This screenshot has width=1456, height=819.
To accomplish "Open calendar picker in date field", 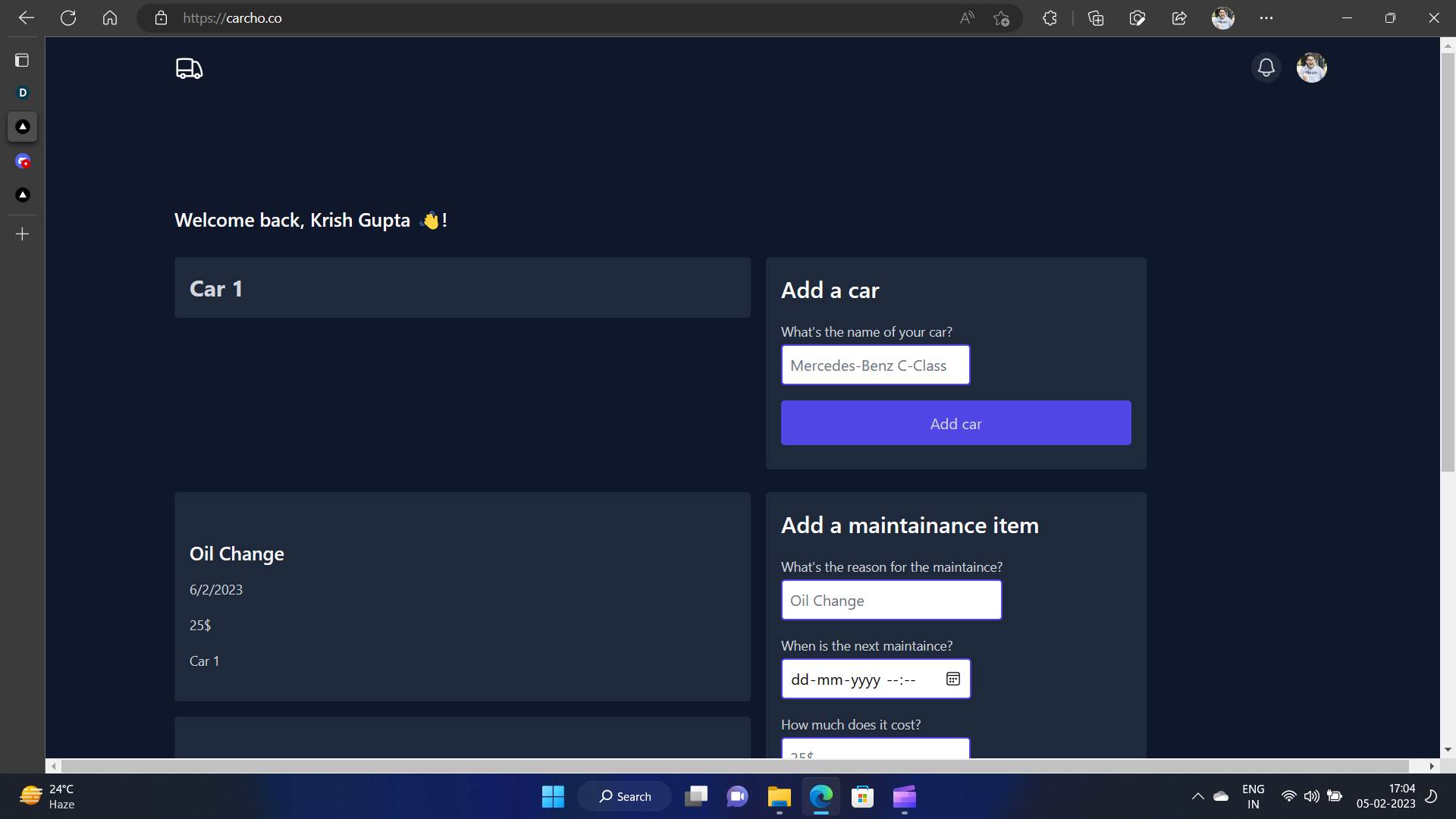I will [952, 679].
